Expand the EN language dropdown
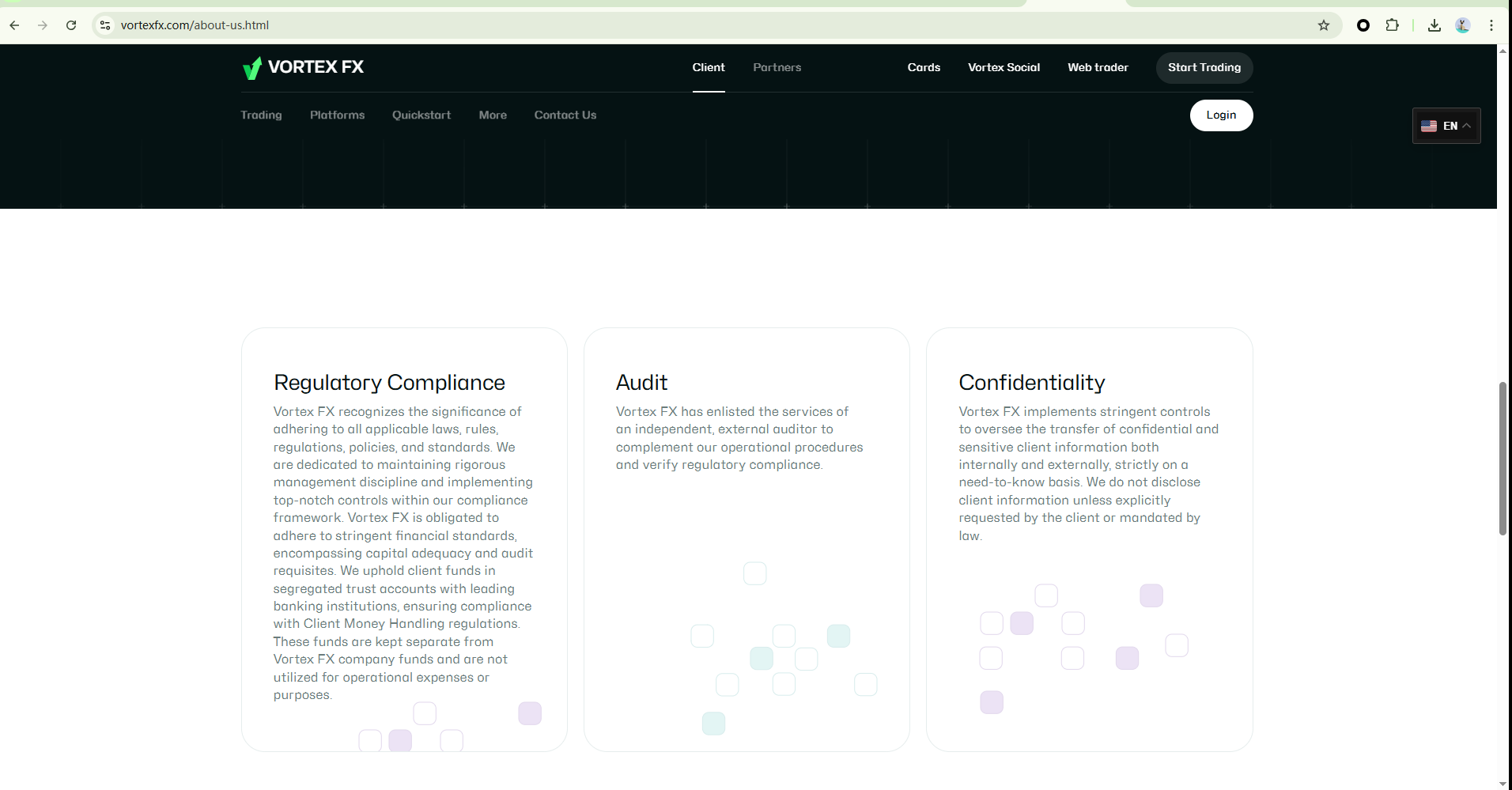1512x790 pixels. (1446, 126)
